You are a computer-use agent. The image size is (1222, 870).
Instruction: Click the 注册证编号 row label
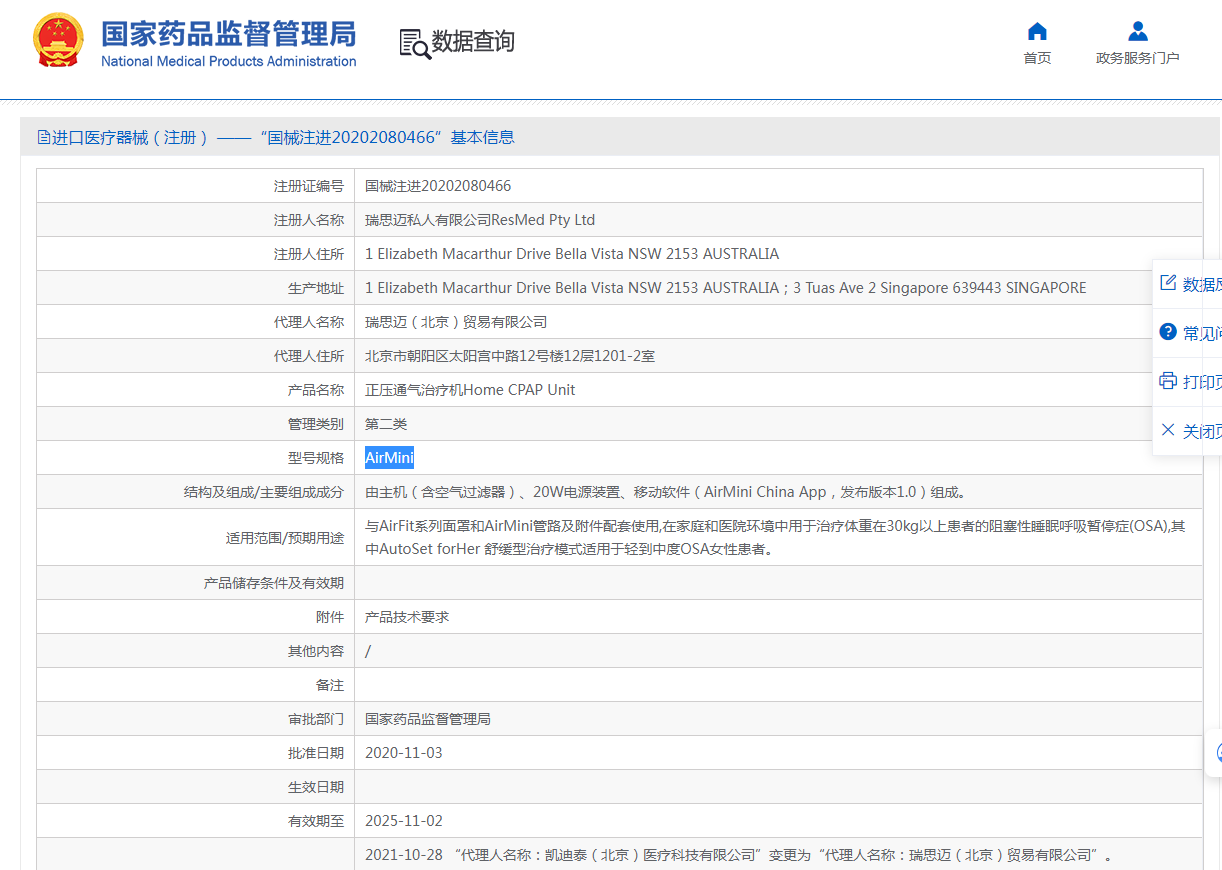(309, 186)
